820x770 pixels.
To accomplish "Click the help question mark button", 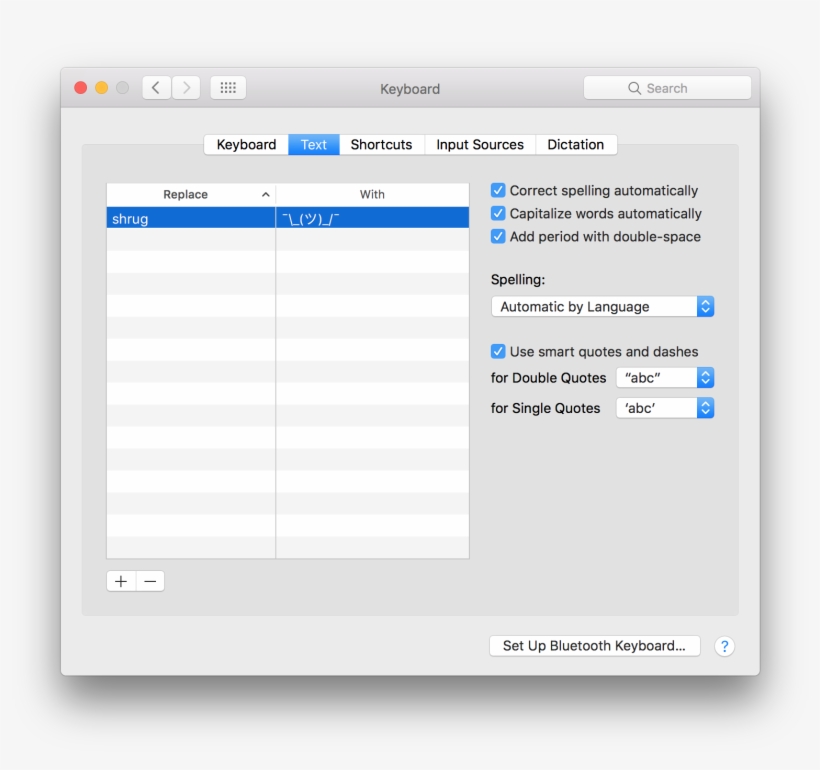I will click(723, 645).
